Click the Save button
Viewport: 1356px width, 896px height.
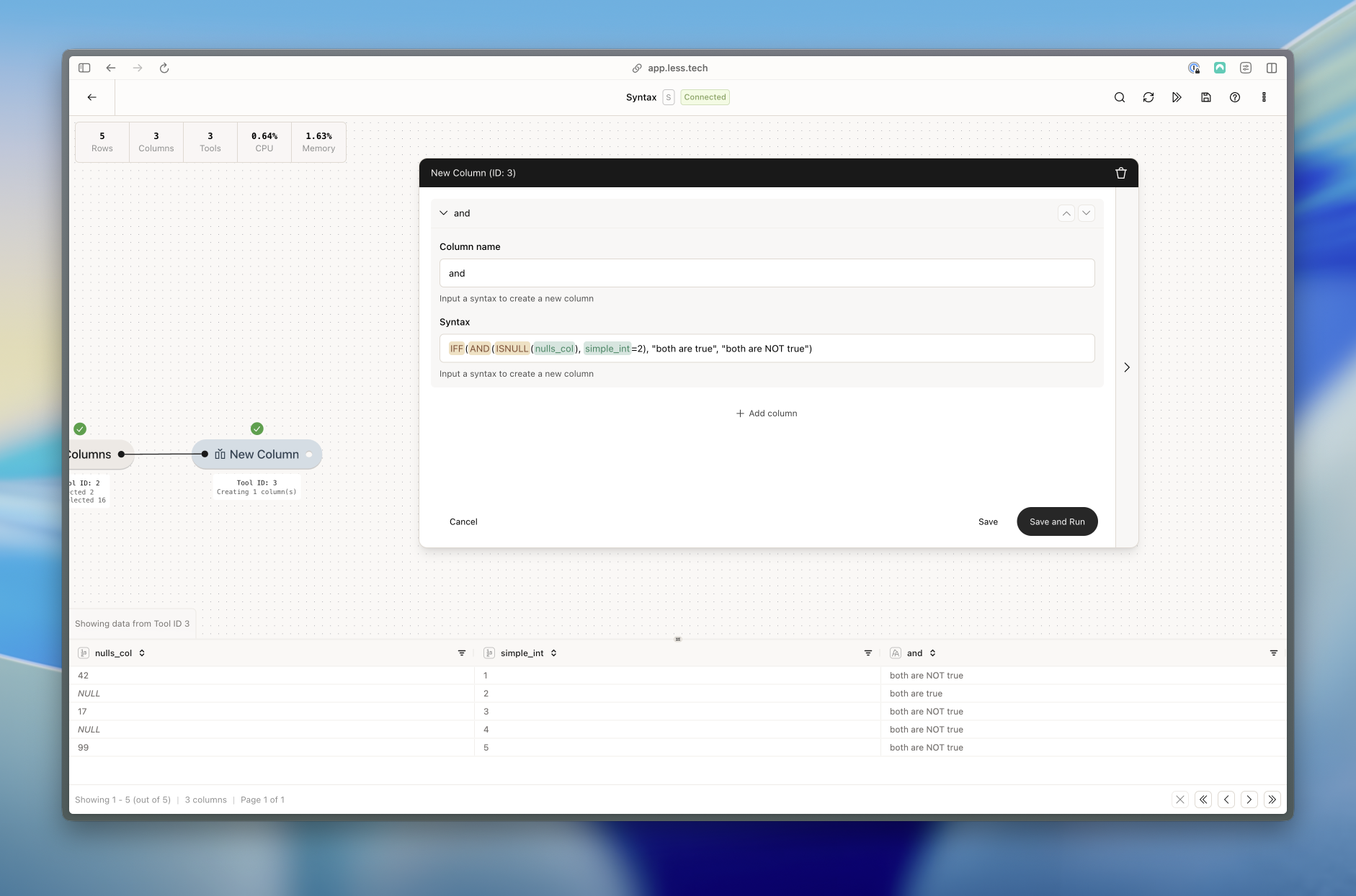coord(988,521)
